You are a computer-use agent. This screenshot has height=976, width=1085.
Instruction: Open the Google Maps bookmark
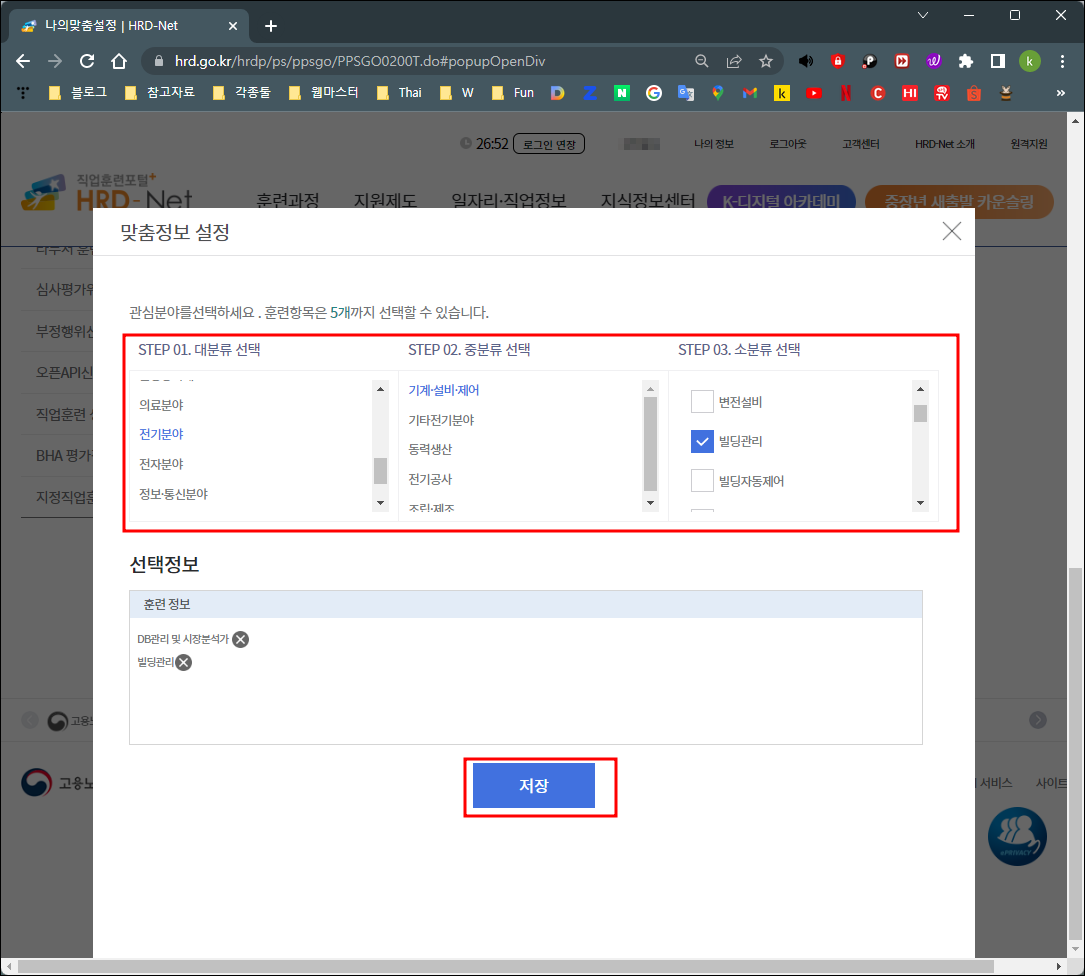click(x=718, y=93)
